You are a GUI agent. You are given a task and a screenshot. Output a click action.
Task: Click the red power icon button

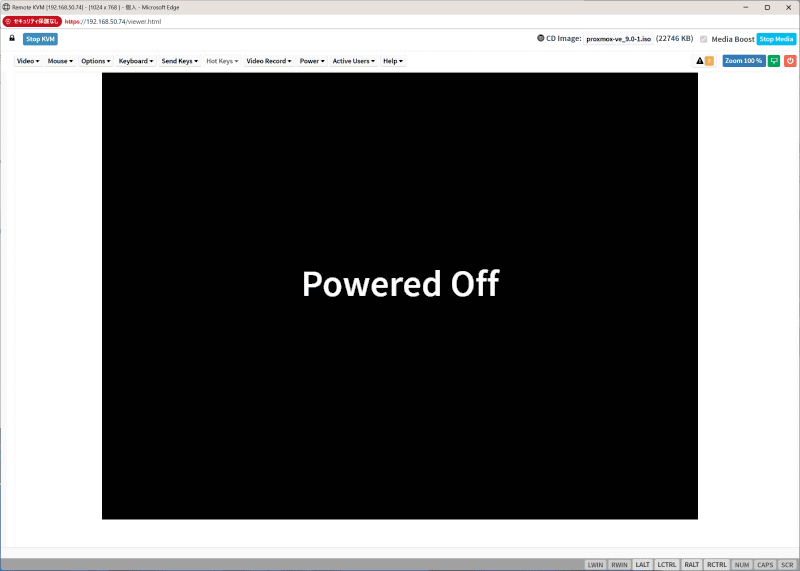[x=790, y=61]
